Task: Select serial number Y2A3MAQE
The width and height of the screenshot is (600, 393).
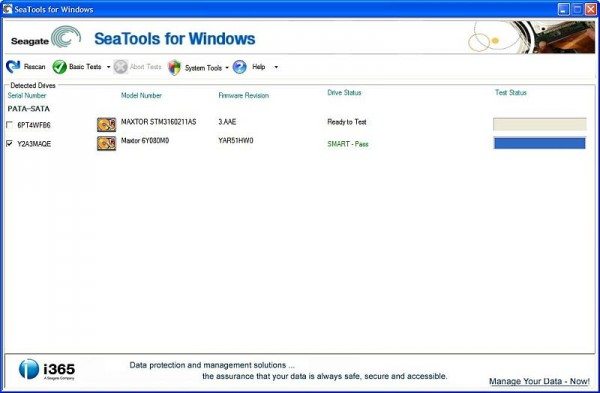Action: point(34,144)
